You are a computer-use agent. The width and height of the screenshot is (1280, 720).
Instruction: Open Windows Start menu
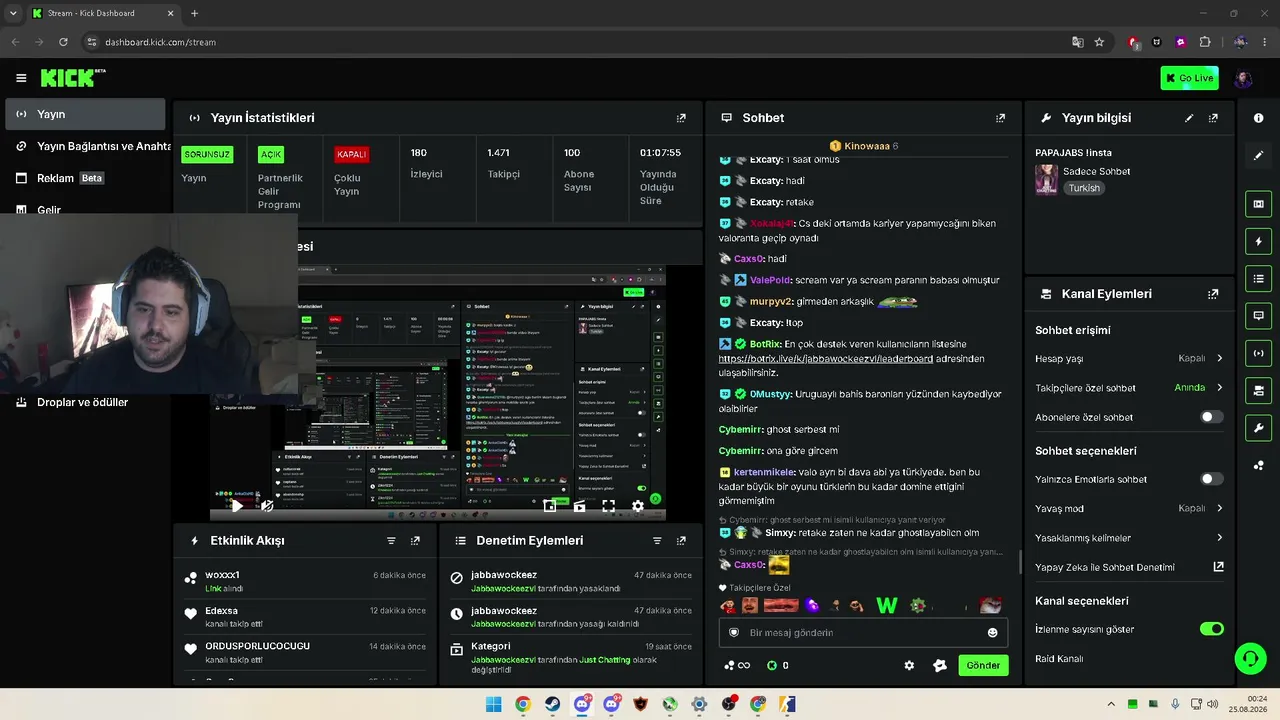coord(493,704)
